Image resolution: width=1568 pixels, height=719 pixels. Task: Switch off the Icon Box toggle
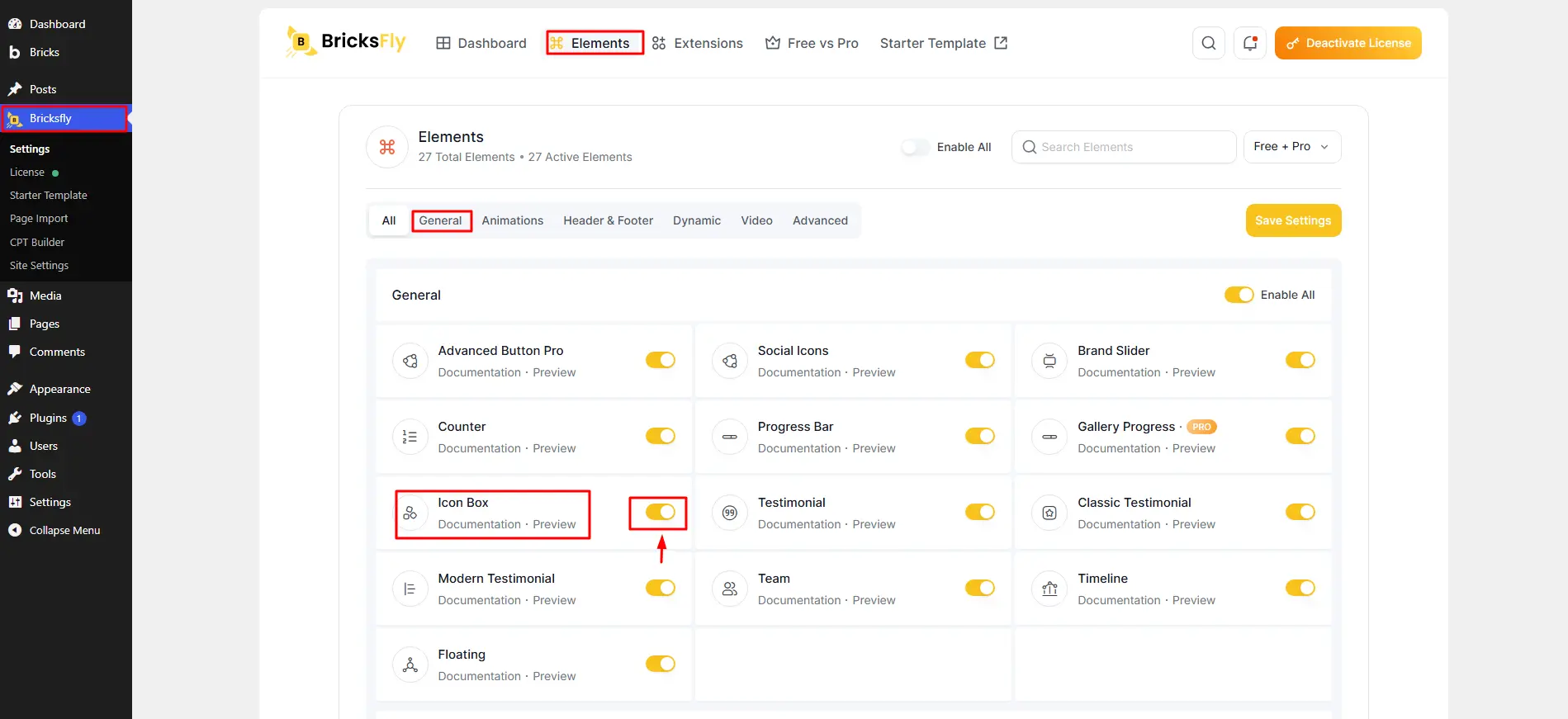[661, 512]
